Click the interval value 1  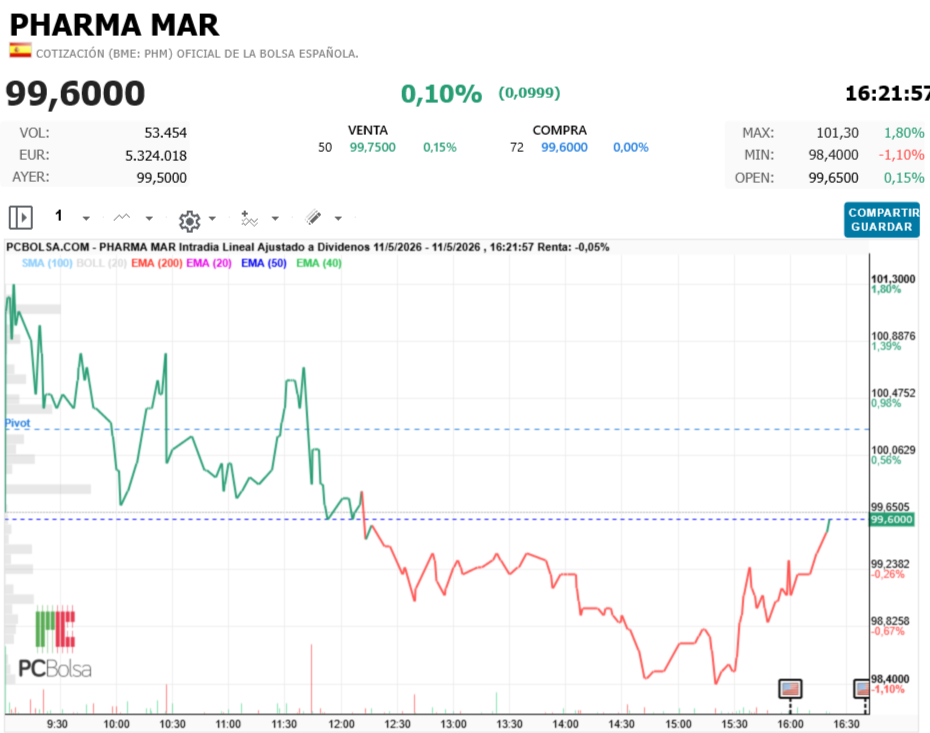point(58,215)
